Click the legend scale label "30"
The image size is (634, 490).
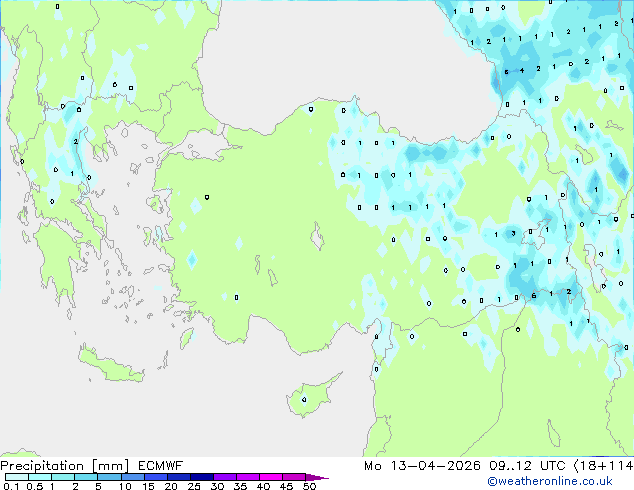217,486
